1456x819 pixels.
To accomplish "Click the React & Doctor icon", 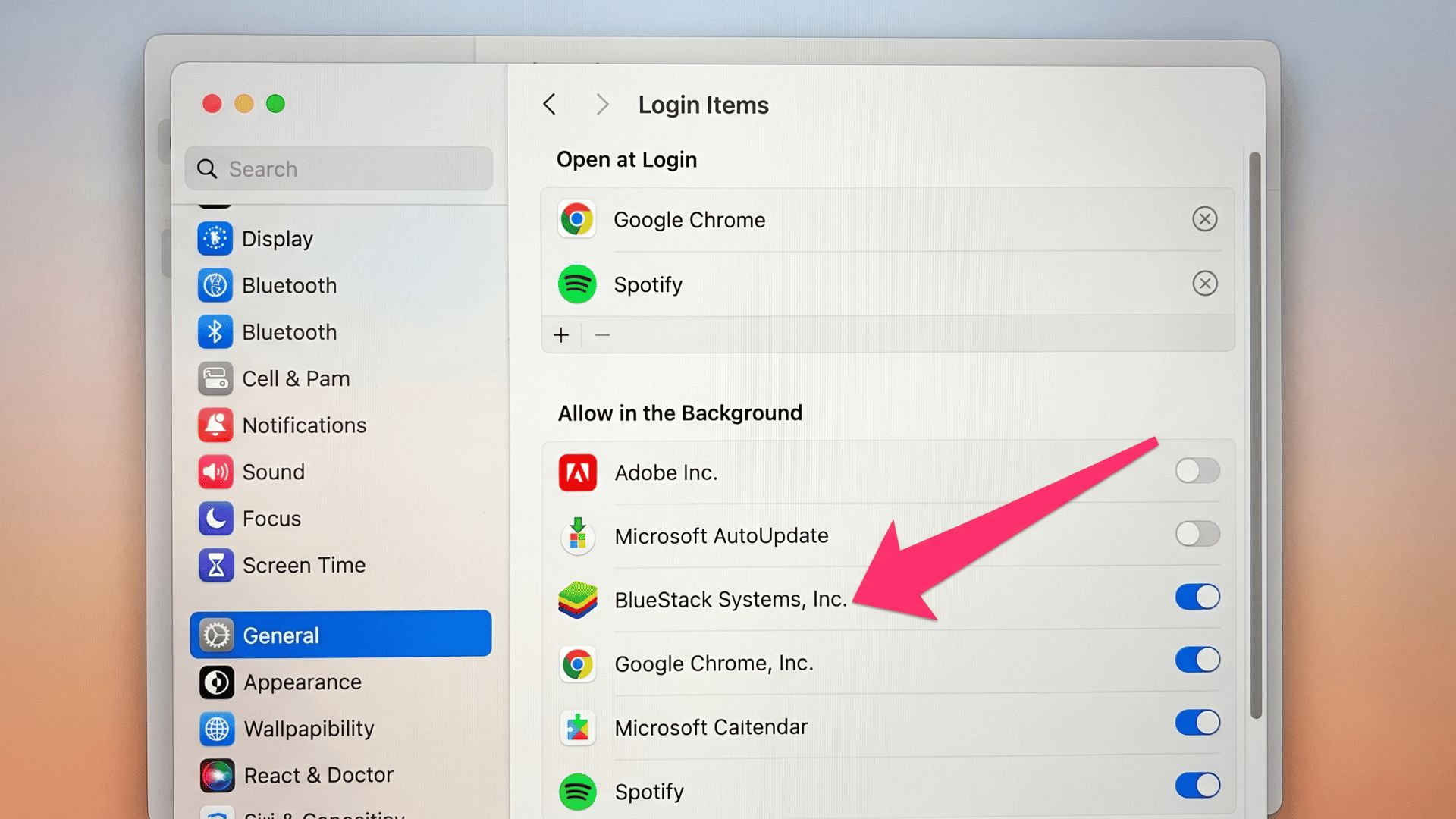I will click(217, 775).
